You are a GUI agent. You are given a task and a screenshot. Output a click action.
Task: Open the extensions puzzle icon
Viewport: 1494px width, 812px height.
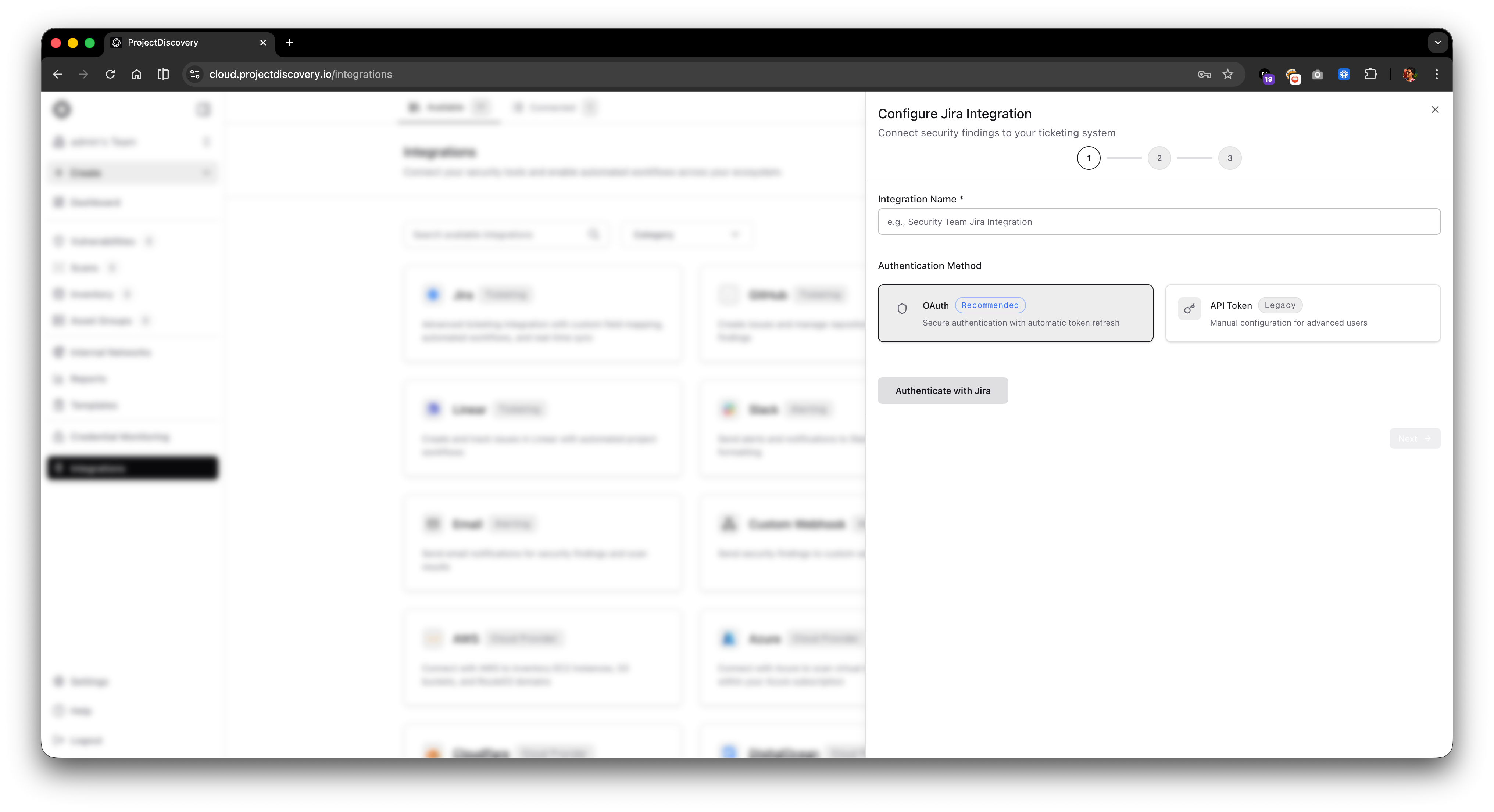1370,74
